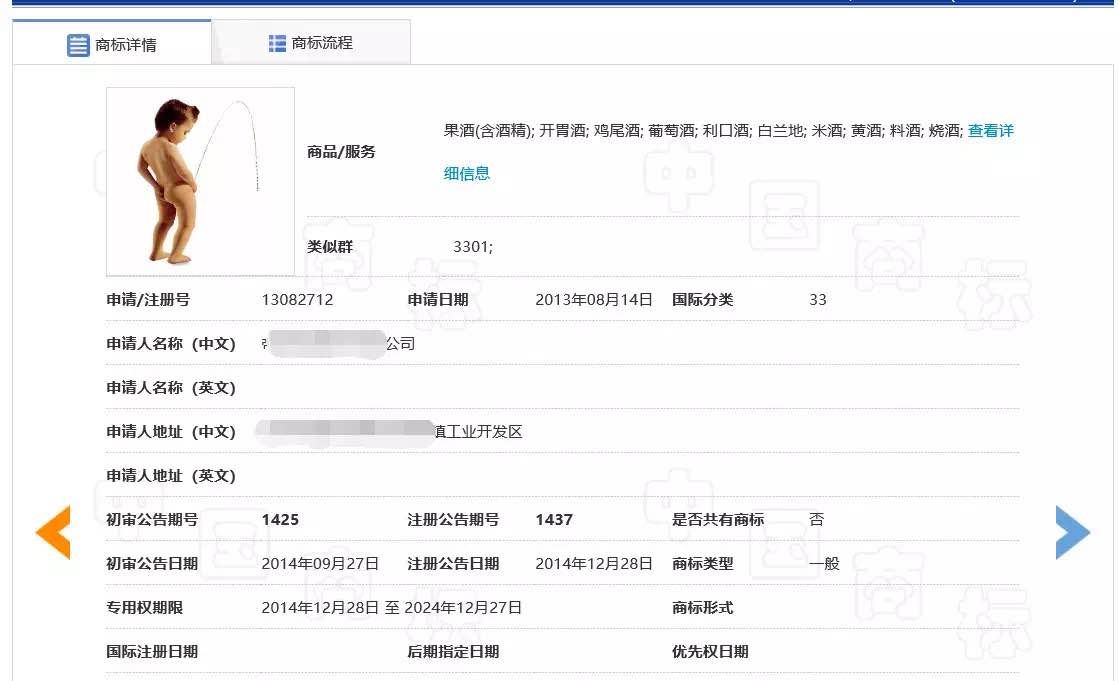Click the 查看详细信息 link

[991, 131]
